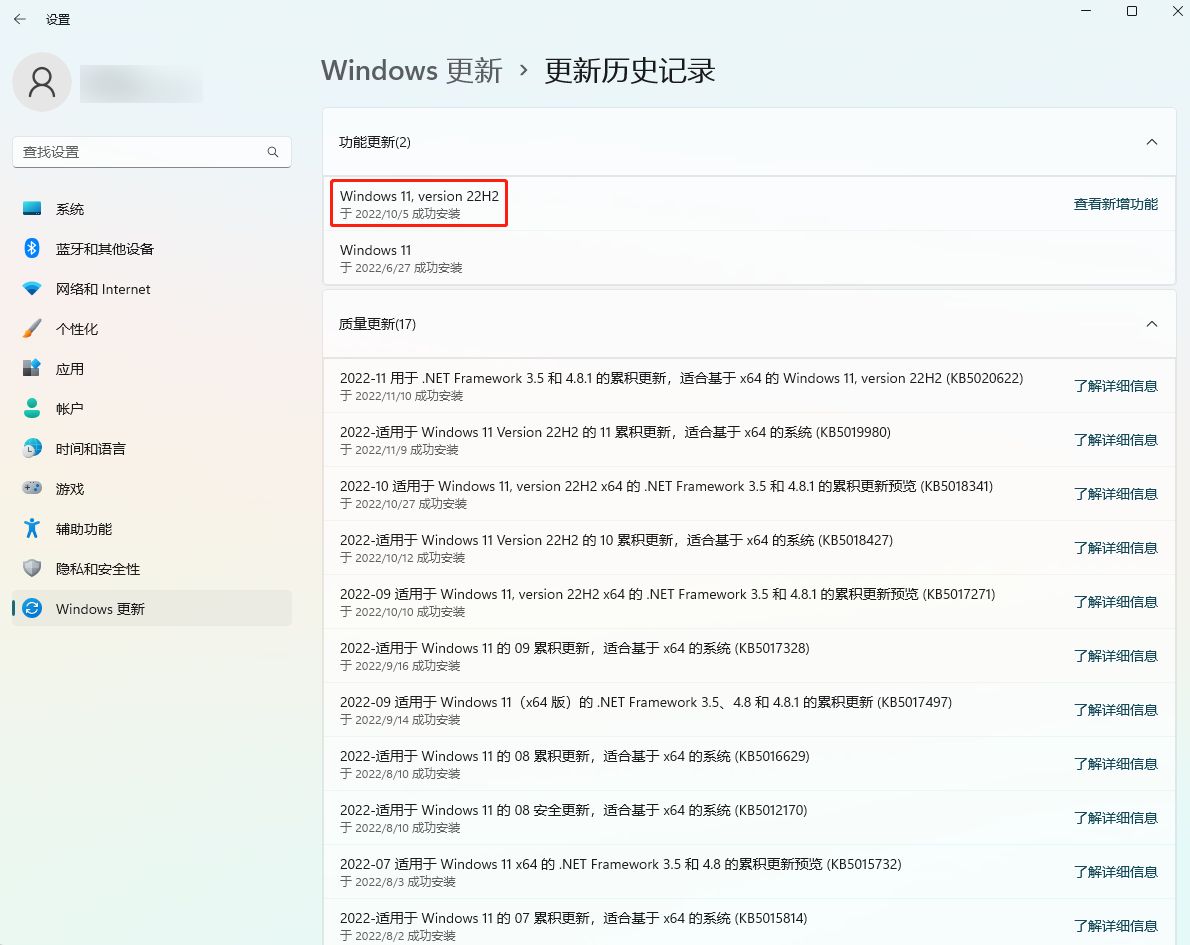Screen dimensions: 1190x945
Task: Select Windows 更新 in sidebar
Action: click(152, 609)
